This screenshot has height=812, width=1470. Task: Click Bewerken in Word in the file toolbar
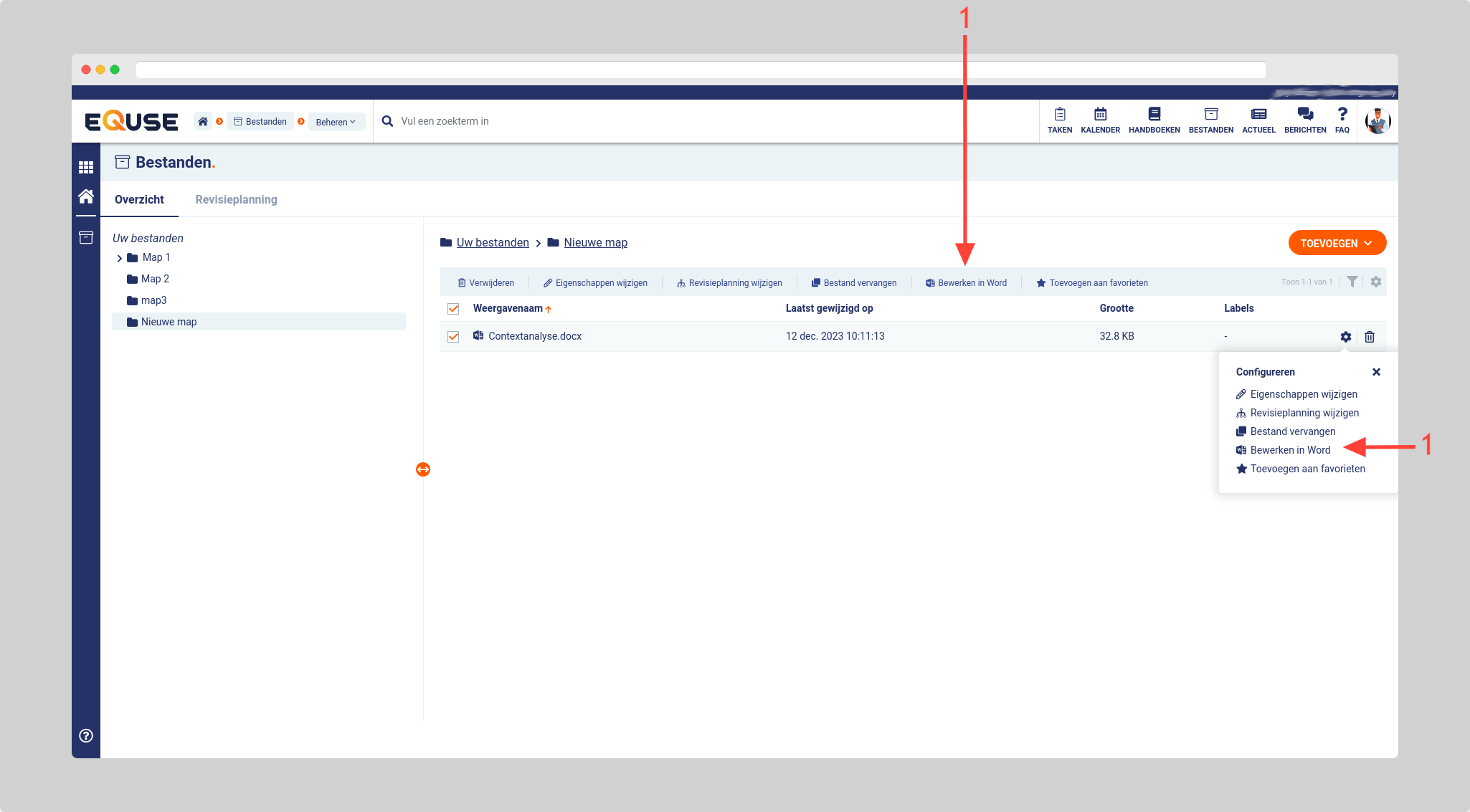[x=966, y=283]
